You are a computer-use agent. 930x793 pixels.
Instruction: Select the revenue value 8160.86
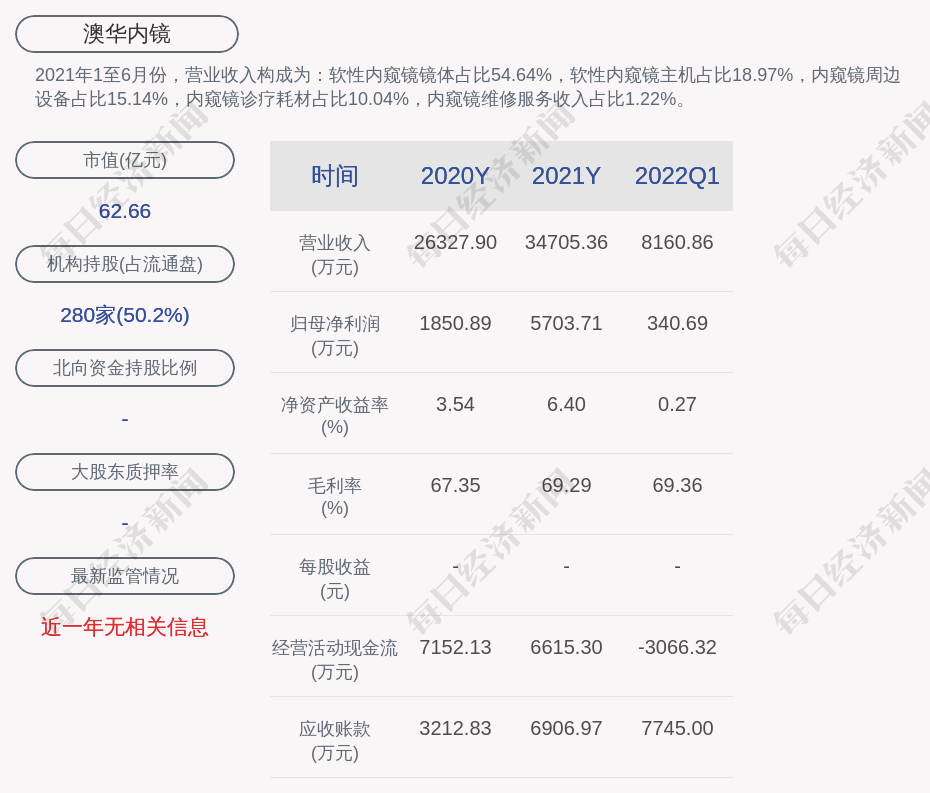click(x=677, y=243)
